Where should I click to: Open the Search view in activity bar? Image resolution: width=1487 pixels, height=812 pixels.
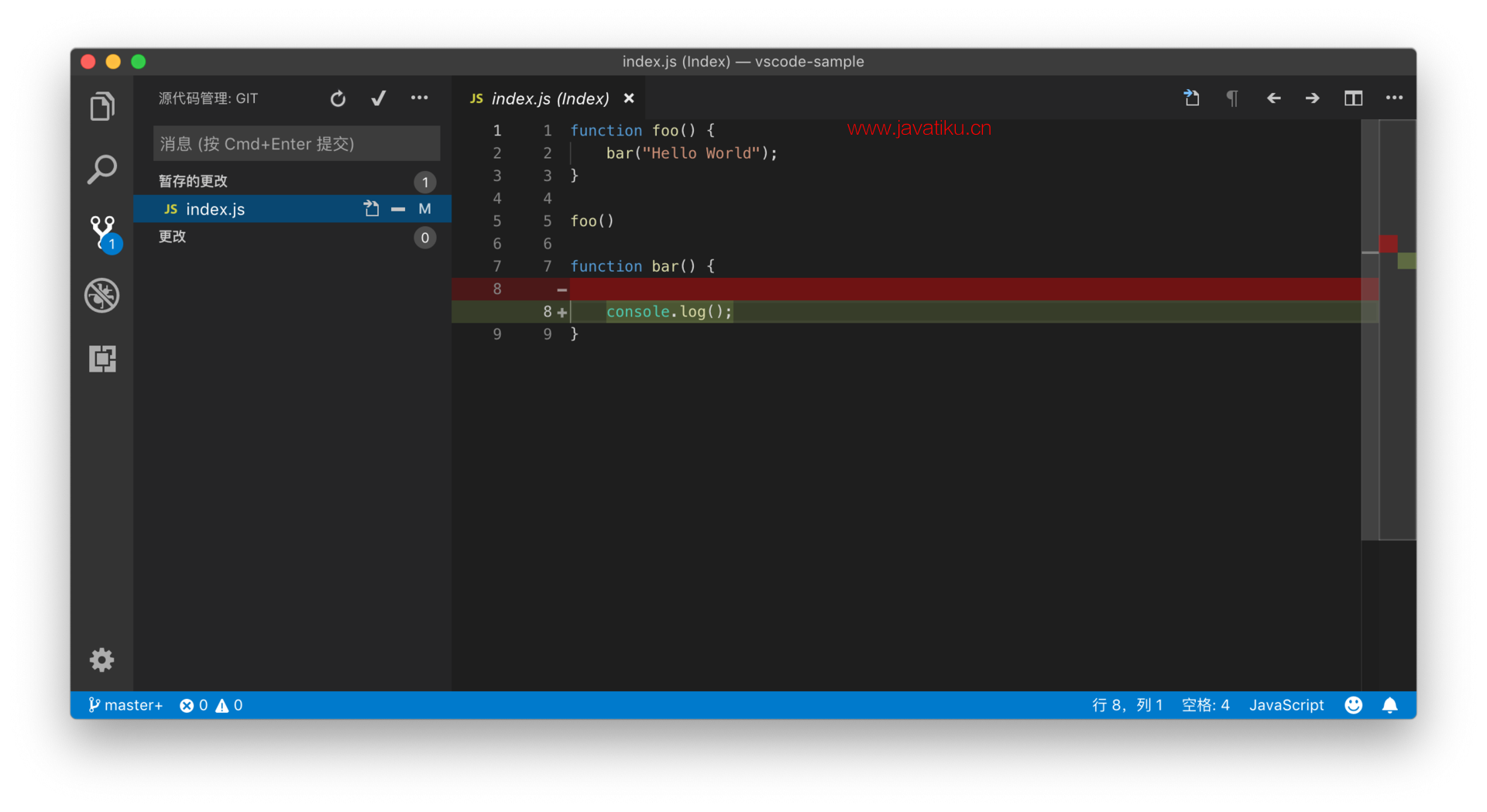coord(102,170)
